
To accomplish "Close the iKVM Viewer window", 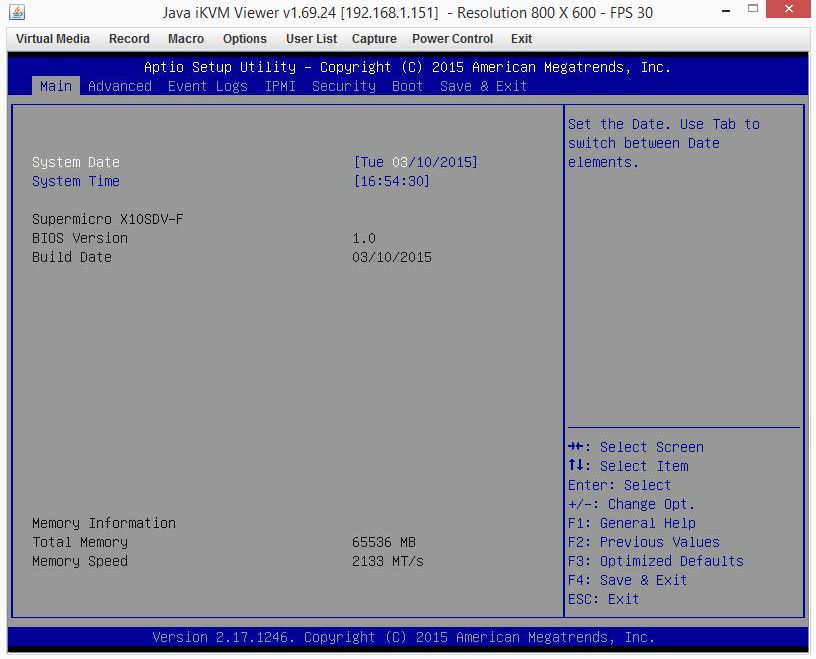I will point(788,9).
